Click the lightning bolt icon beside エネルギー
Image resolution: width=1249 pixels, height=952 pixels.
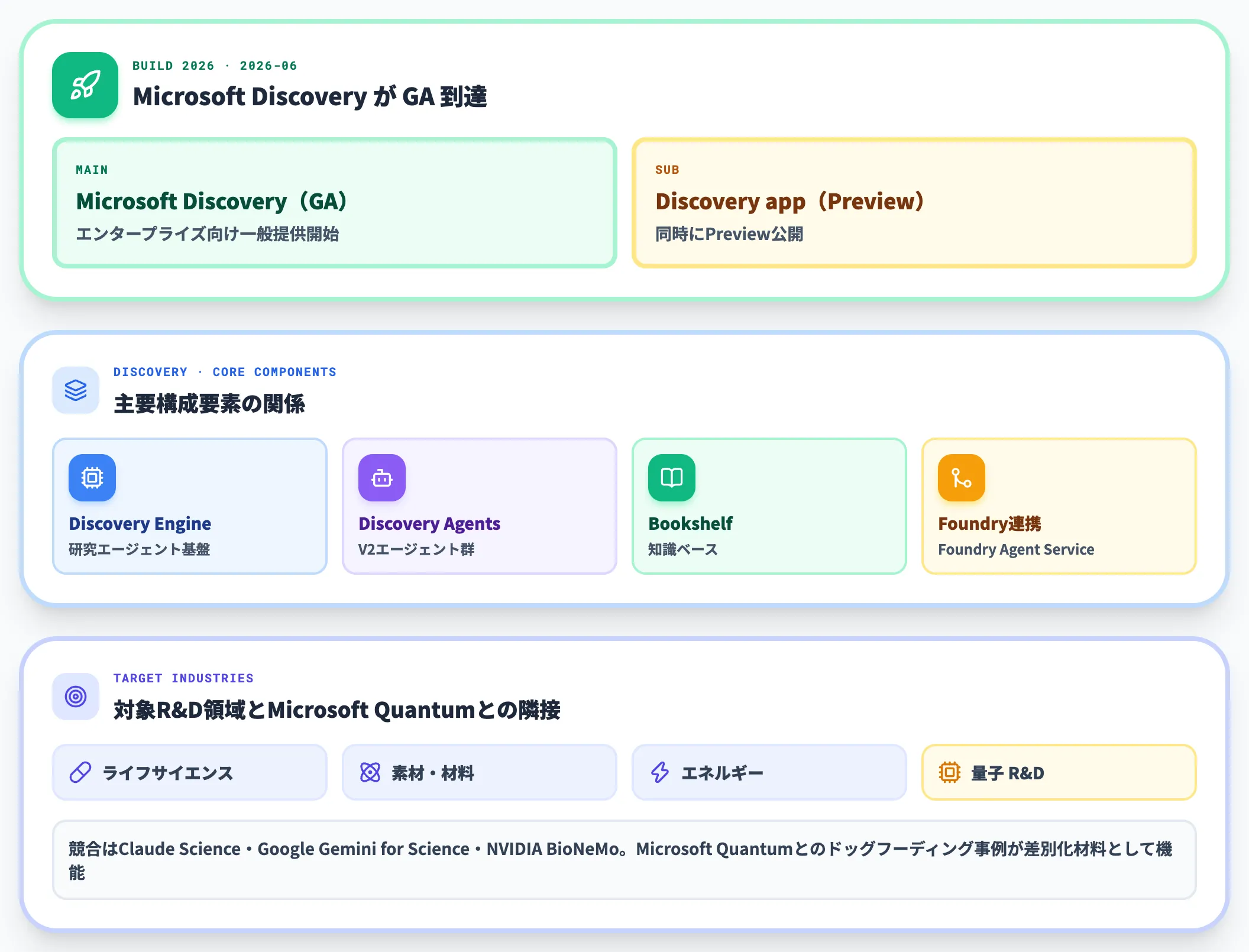coord(660,772)
